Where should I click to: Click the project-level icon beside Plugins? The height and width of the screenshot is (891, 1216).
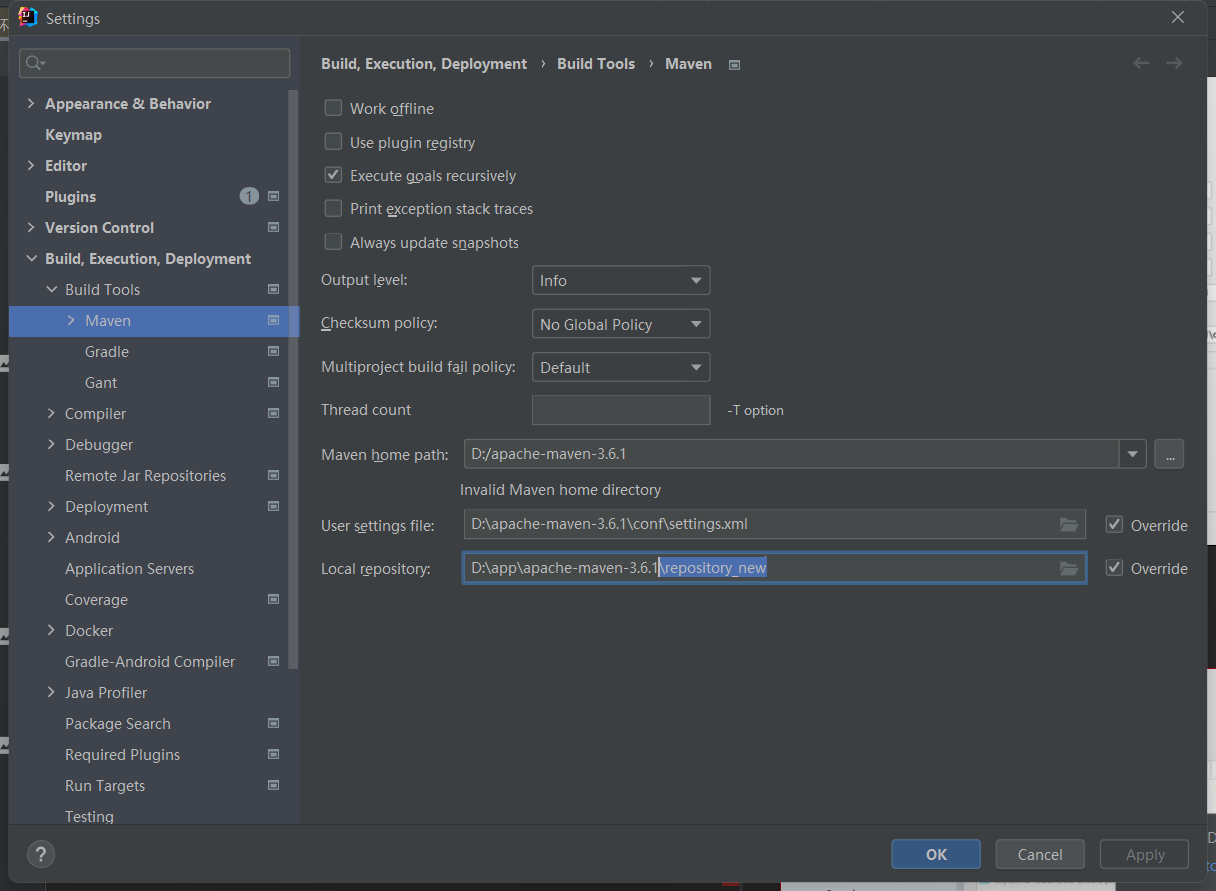pos(274,196)
